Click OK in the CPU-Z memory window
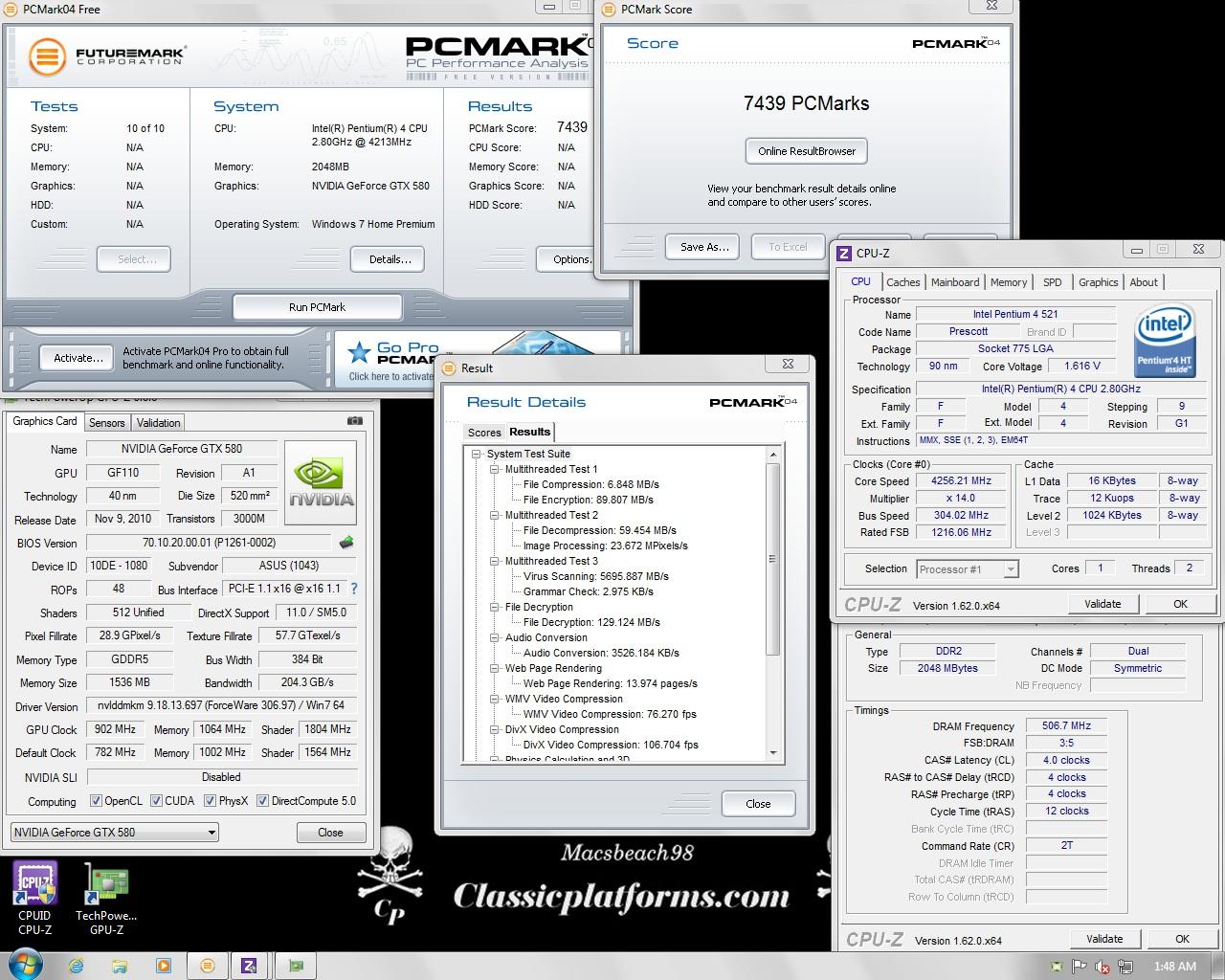Viewport: 1225px width, 980px height. coord(1182,939)
